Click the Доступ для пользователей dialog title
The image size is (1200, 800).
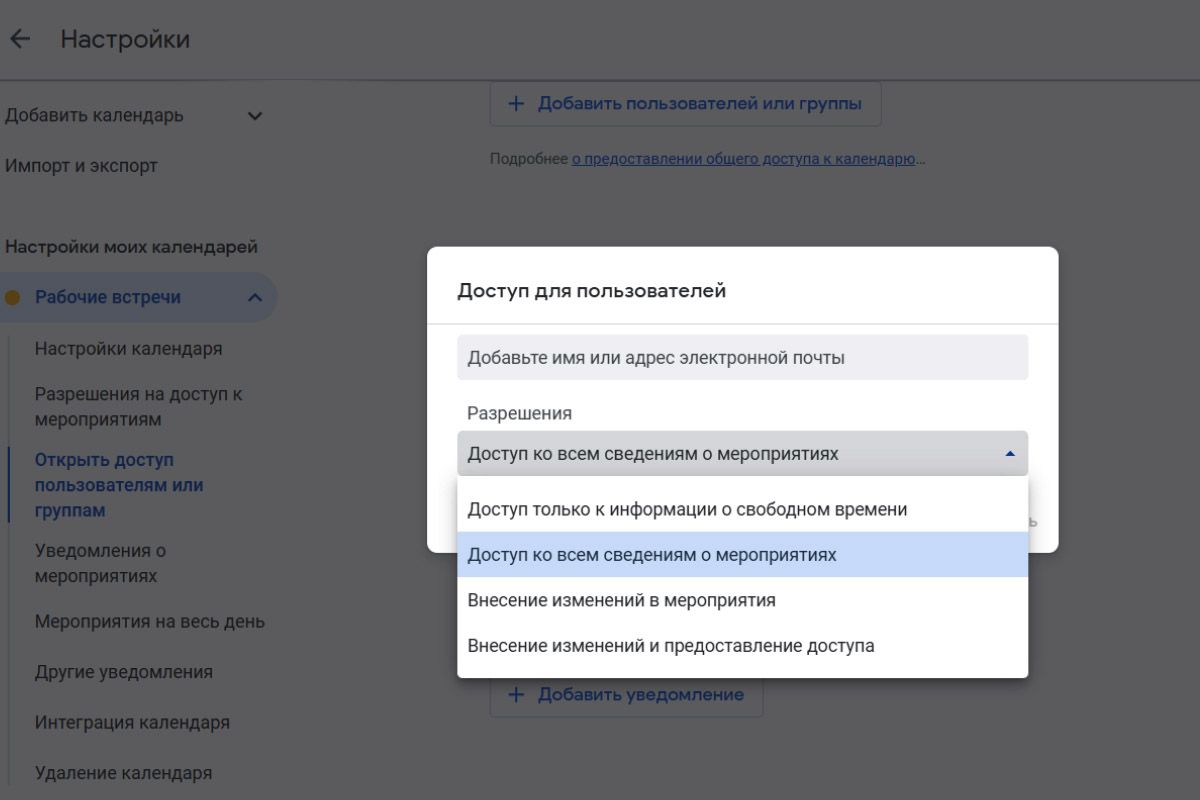592,291
